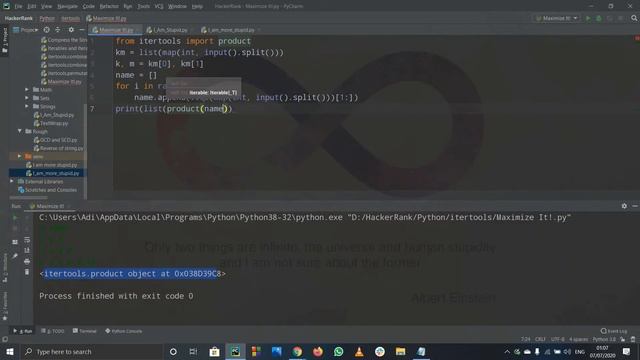The image size is (640, 360).
Task: Click Cortana circle icon
Action: coord(173,351)
